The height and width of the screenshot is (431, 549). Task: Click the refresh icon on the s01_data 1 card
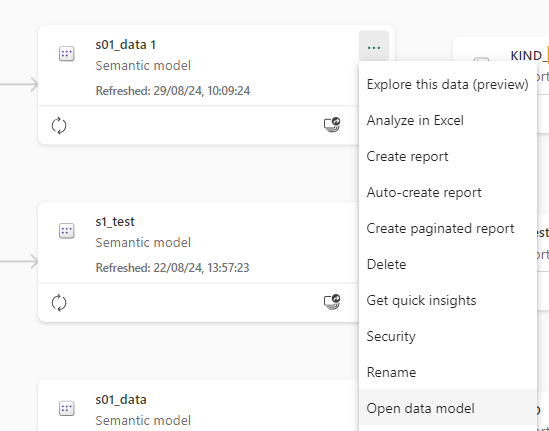59,125
